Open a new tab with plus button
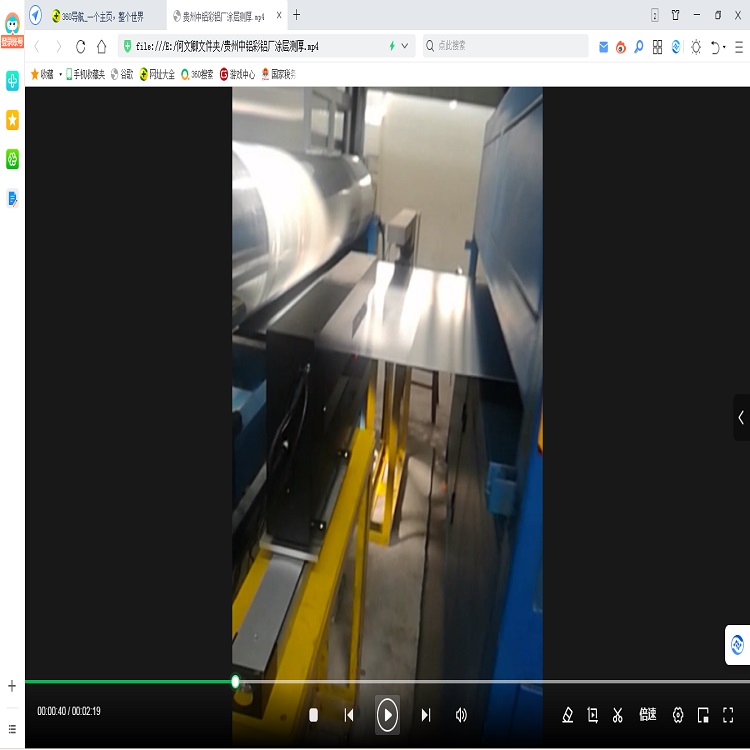The width and height of the screenshot is (750, 750). point(297,15)
